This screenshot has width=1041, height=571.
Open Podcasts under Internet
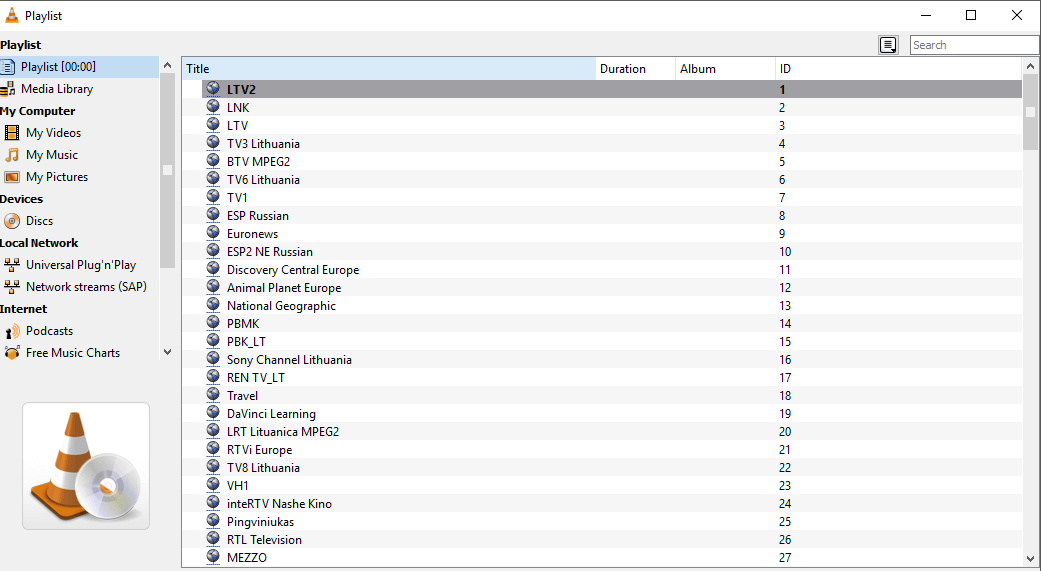click(x=49, y=331)
